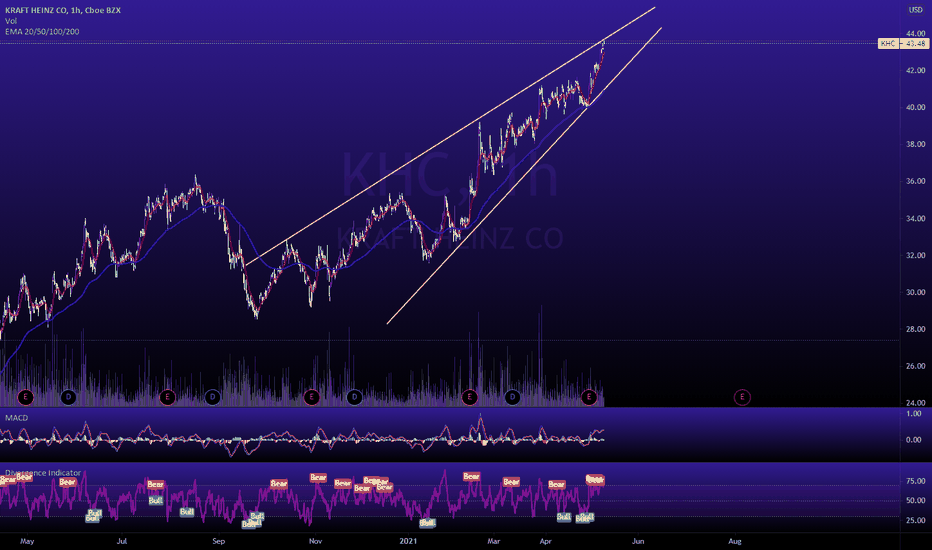Click the 1.00 value on the MACD scale
This screenshot has width=932, height=550.
pos(915,413)
